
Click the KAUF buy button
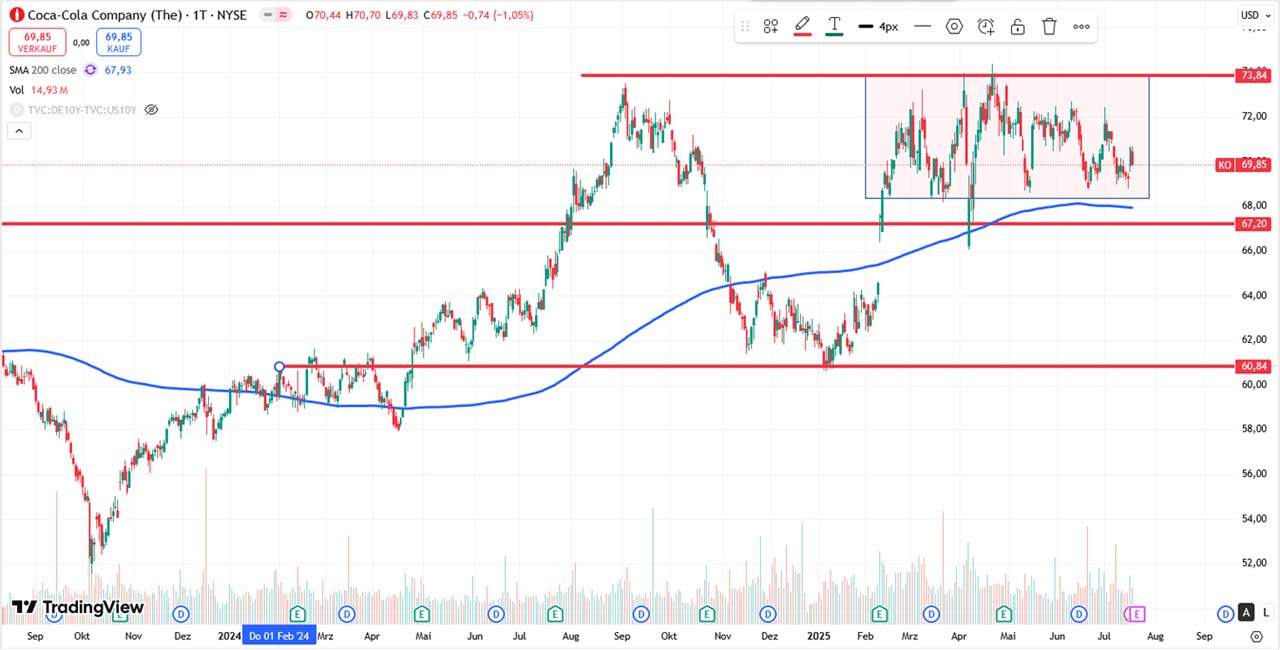click(x=120, y=42)
